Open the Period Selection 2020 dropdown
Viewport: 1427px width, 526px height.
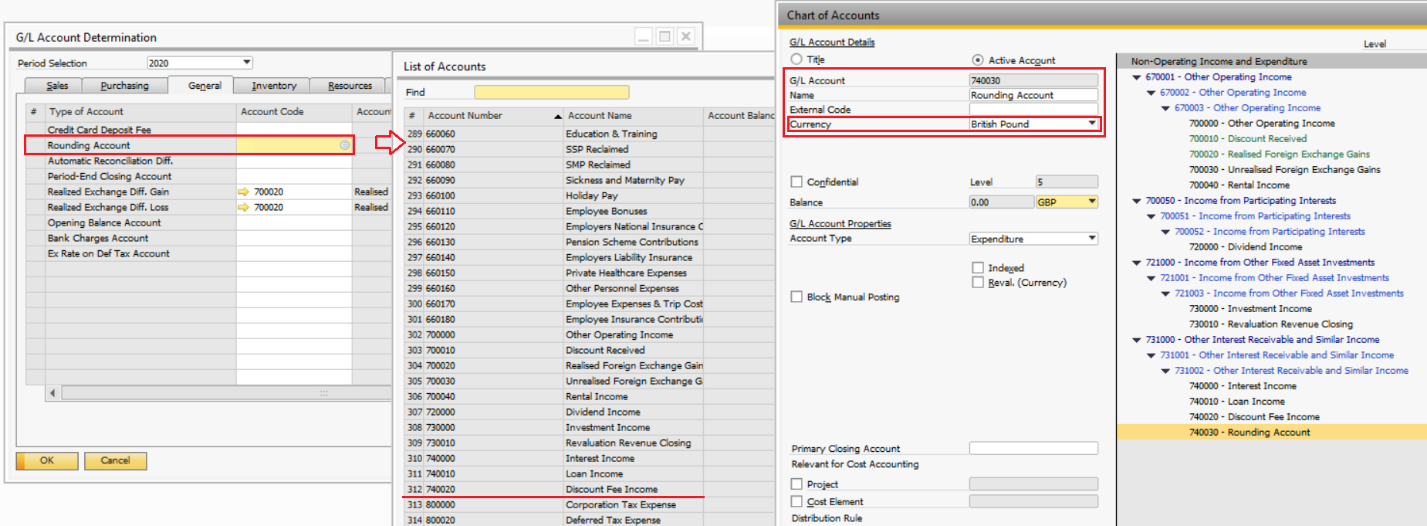coord(247,63)
